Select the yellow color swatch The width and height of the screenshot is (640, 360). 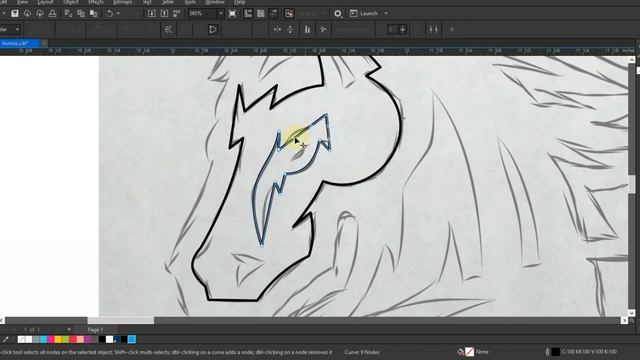pos(58,340)
